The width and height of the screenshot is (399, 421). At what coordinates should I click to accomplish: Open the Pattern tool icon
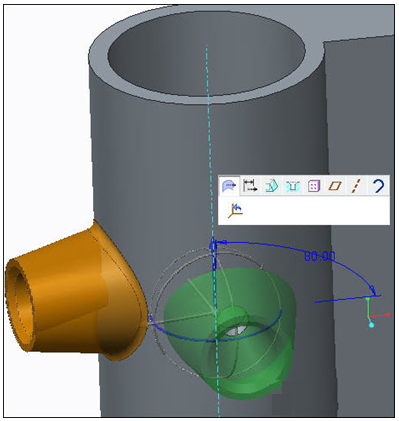(x=314, y=186)
